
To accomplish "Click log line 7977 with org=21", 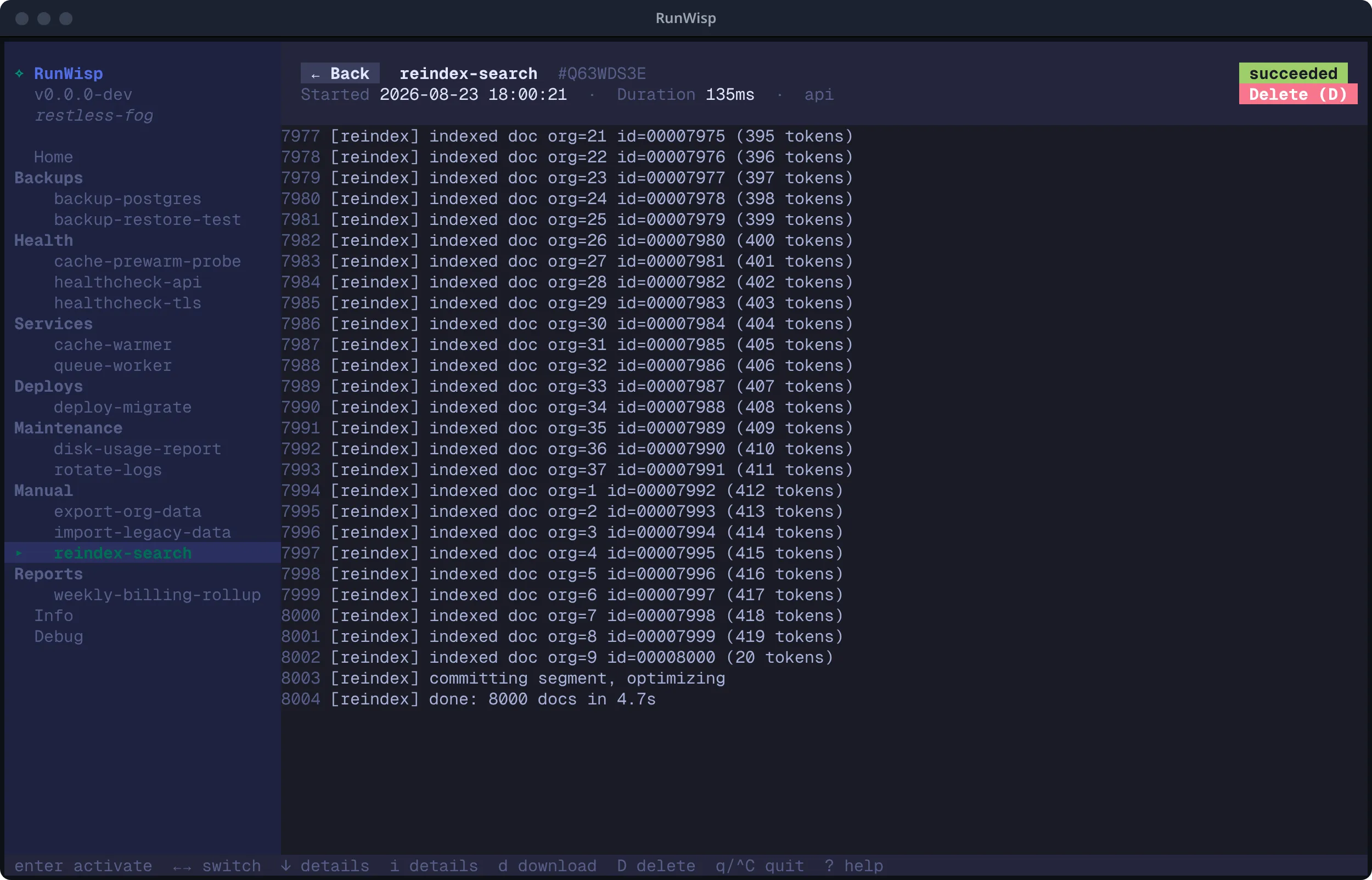I will pos(567,136).
